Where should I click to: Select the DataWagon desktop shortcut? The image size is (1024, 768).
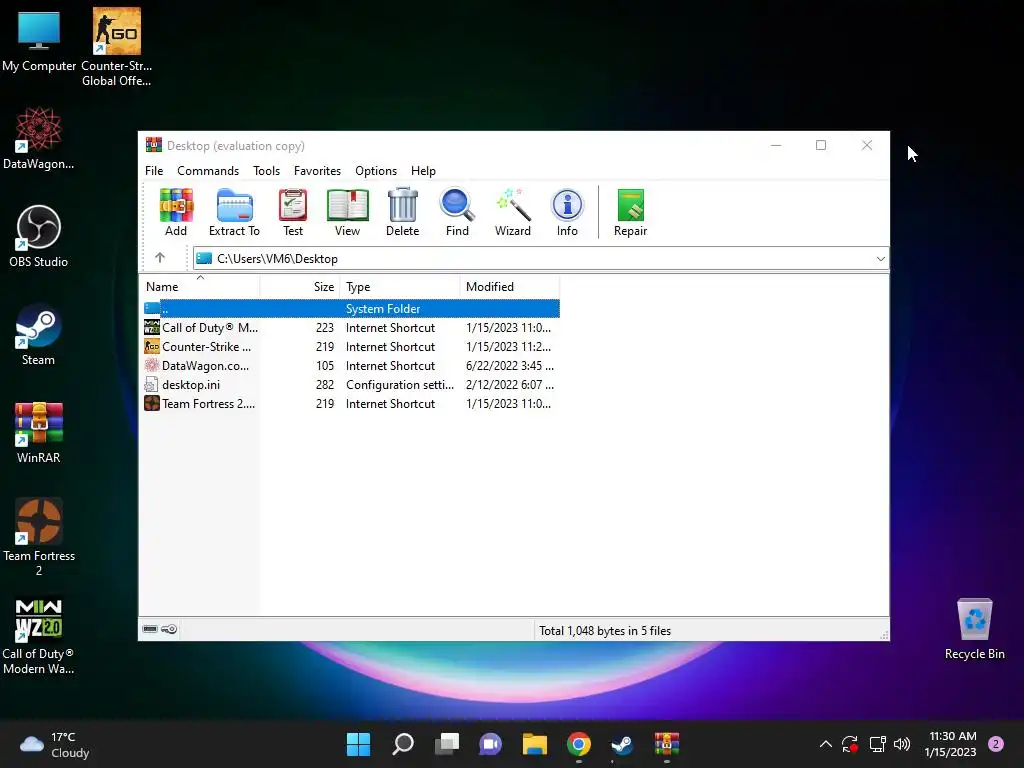[x=39, y=138]
